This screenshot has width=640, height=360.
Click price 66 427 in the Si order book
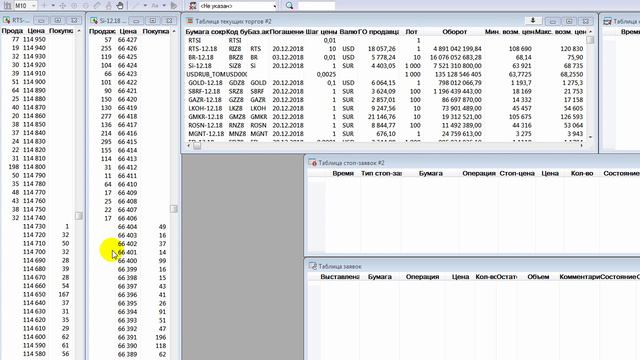pos(127,40)
